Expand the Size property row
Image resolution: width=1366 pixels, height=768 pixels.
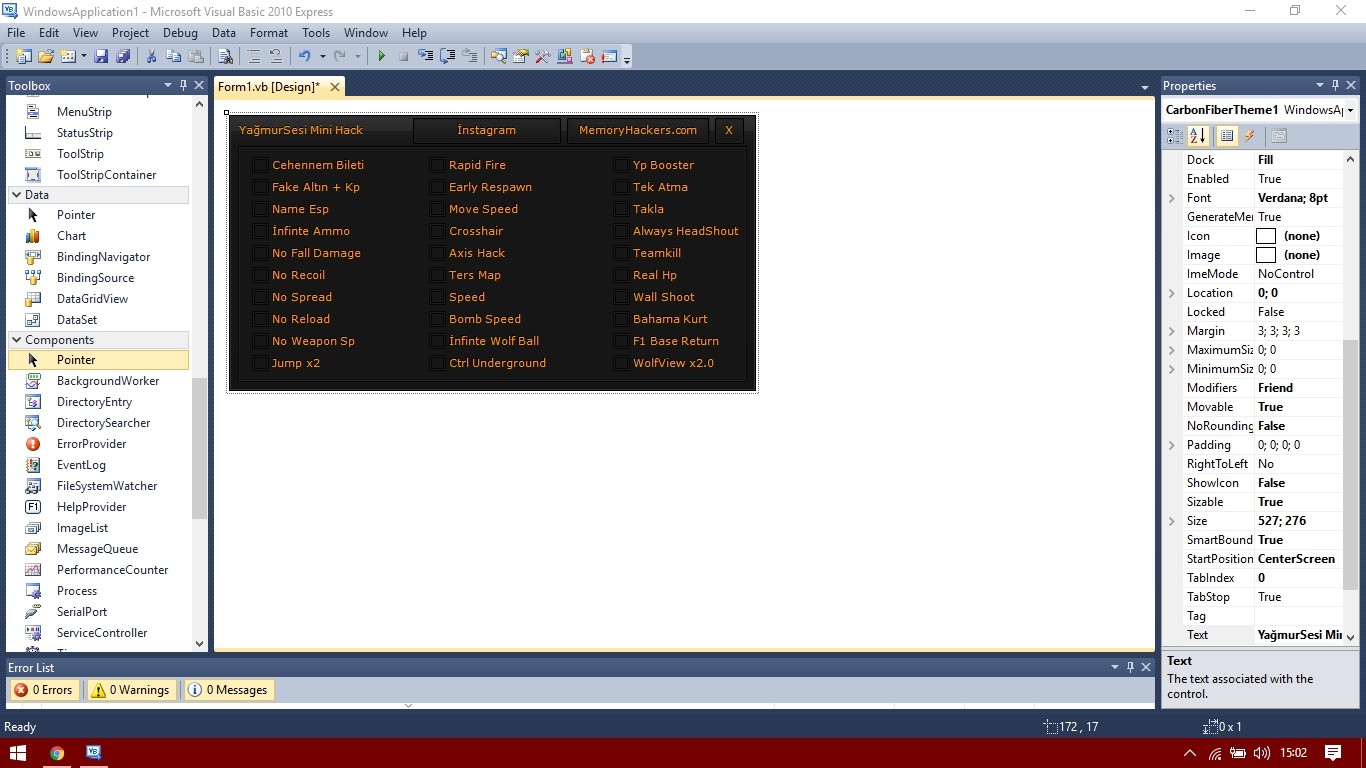[1172, 521]
